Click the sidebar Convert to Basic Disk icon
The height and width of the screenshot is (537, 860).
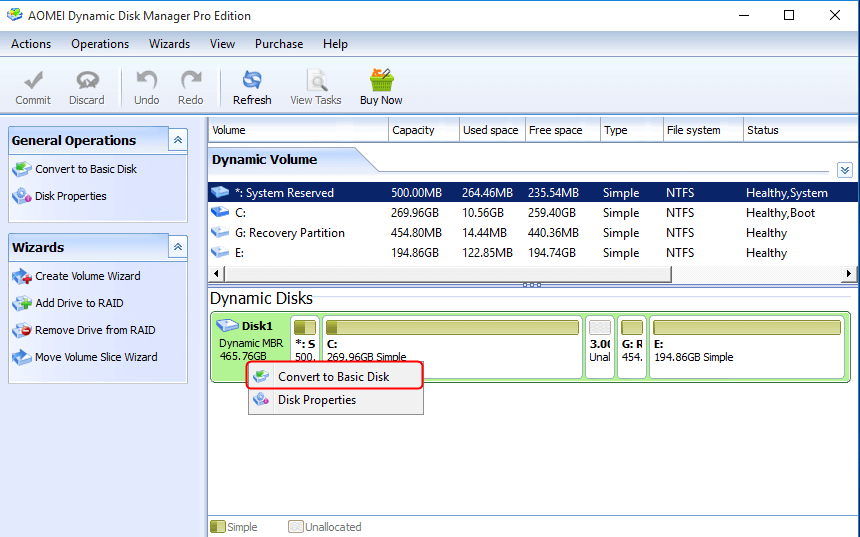(x=22, y=169)
